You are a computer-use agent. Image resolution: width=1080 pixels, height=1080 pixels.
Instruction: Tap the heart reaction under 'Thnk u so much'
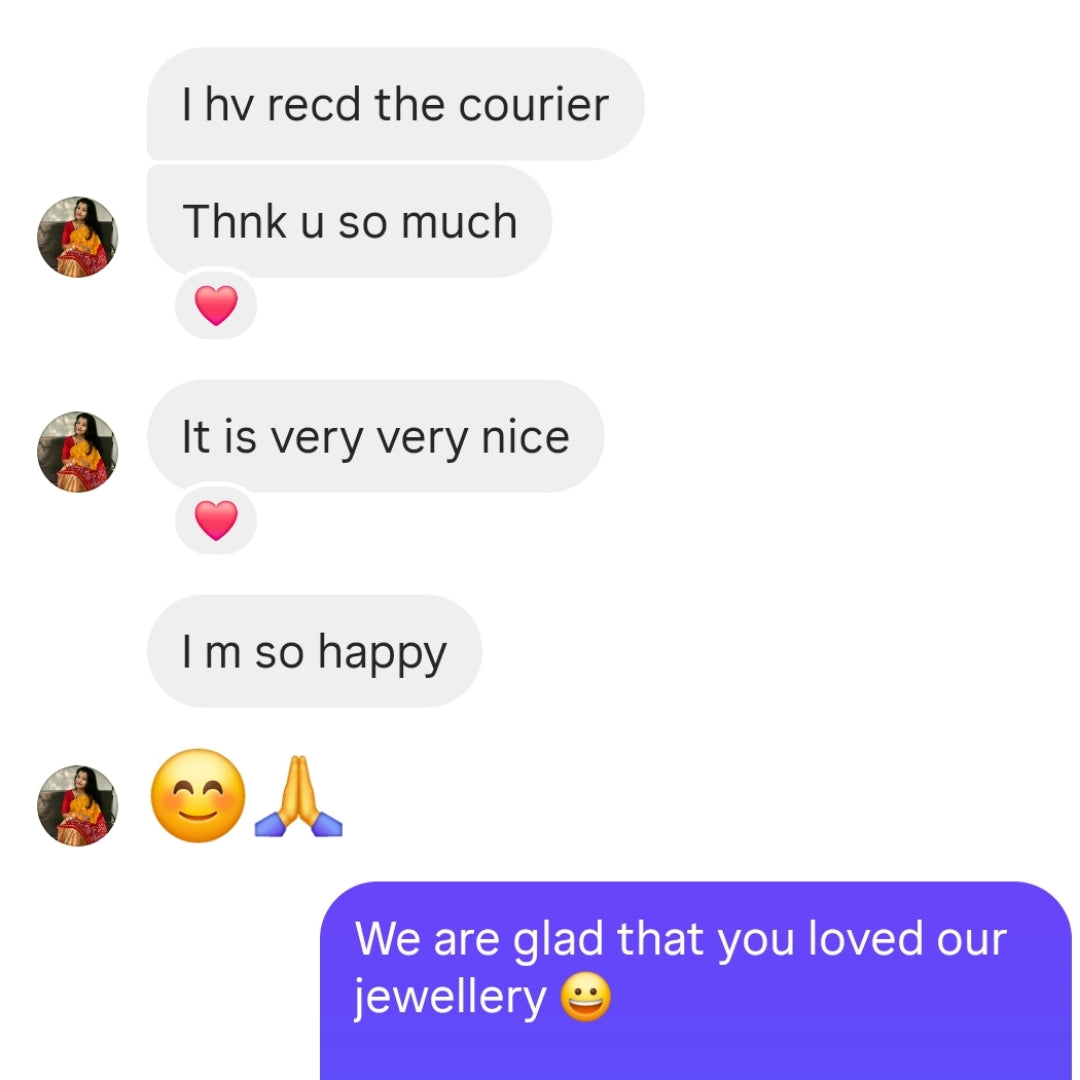click(216, 304)
